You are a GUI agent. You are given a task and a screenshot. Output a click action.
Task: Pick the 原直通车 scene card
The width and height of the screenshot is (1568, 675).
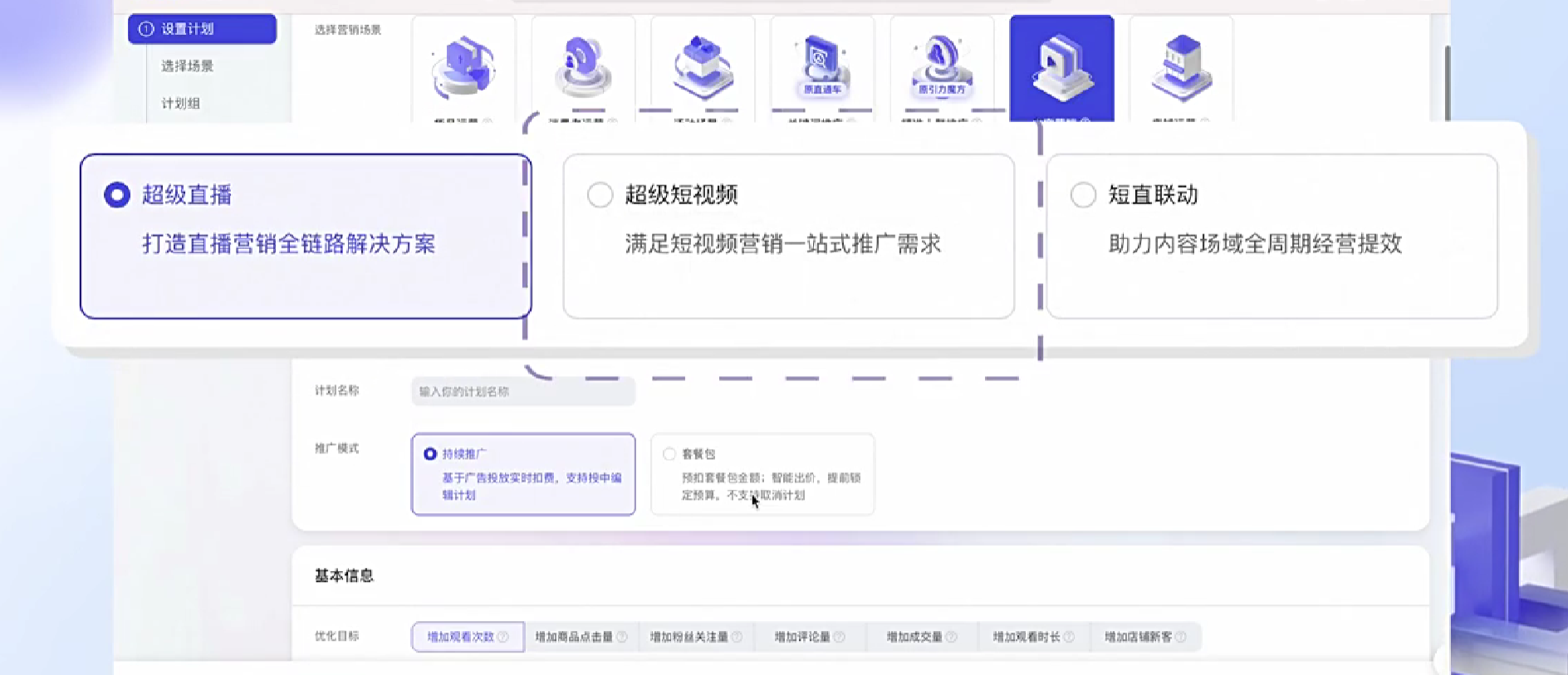(x=822, y=69)
